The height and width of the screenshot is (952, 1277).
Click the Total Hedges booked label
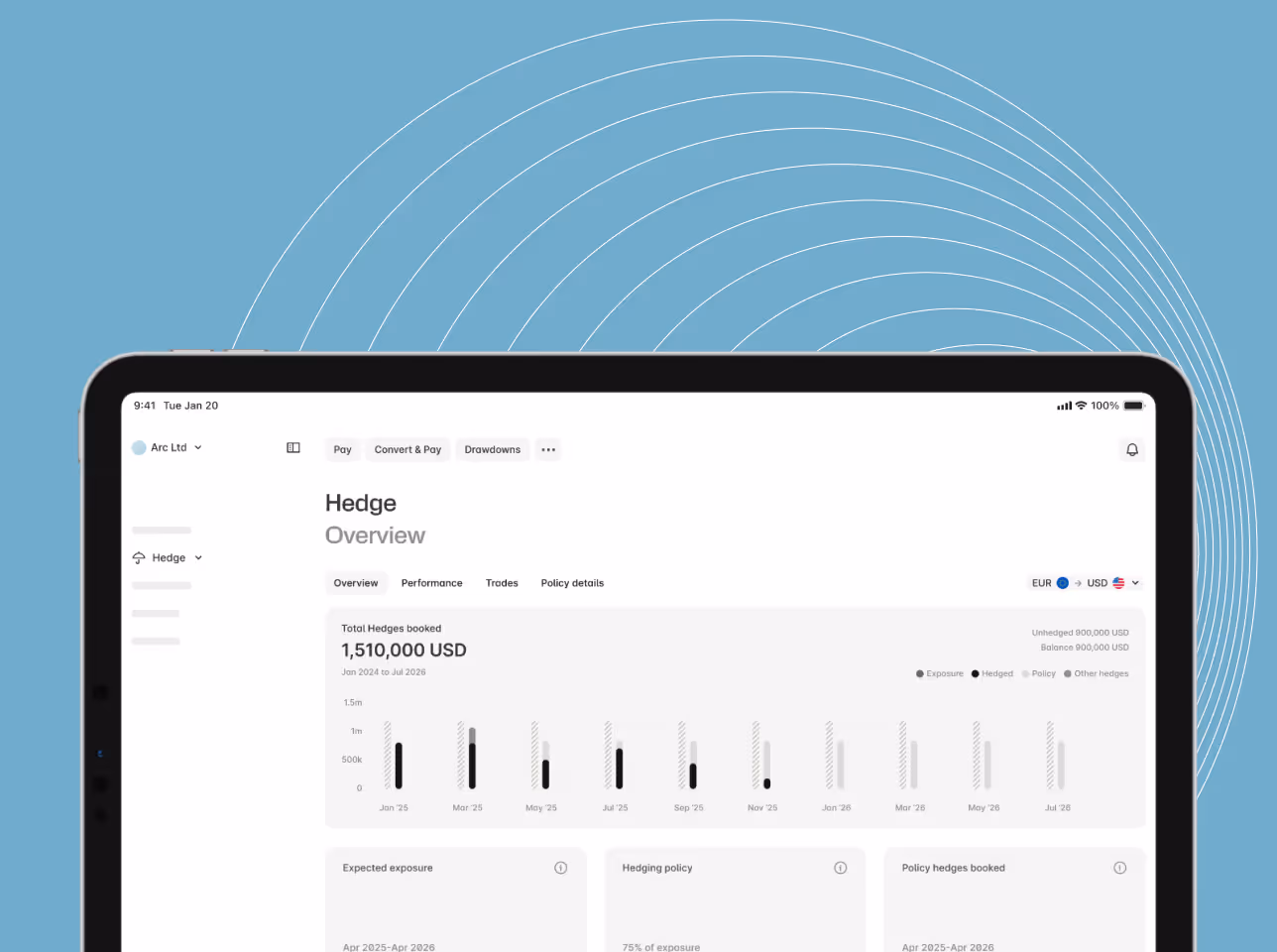[392, 629]
